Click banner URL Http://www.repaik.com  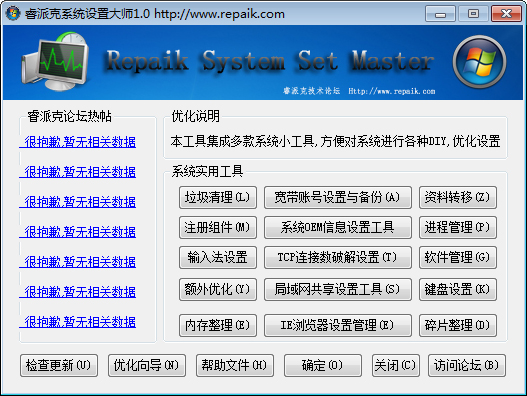(392, 91)
